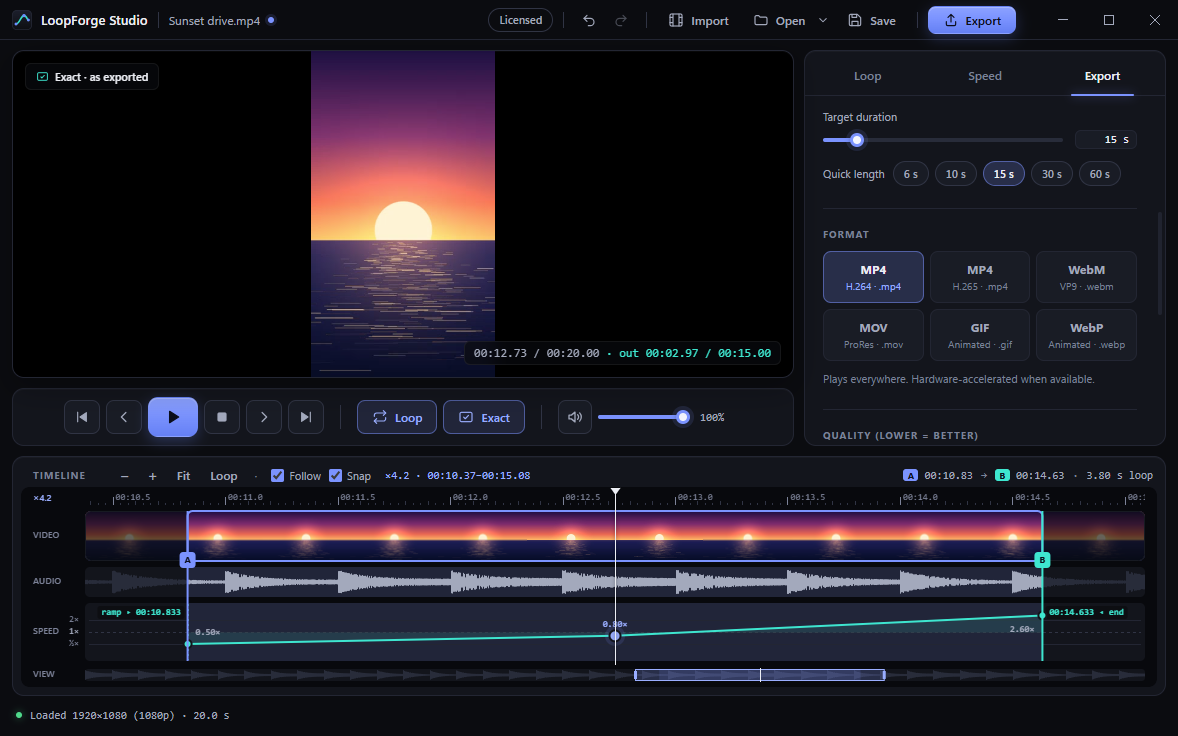Select the 0.80× speed keyframe point
Viewport: 1178px width, 736px height.
(615, 636)
